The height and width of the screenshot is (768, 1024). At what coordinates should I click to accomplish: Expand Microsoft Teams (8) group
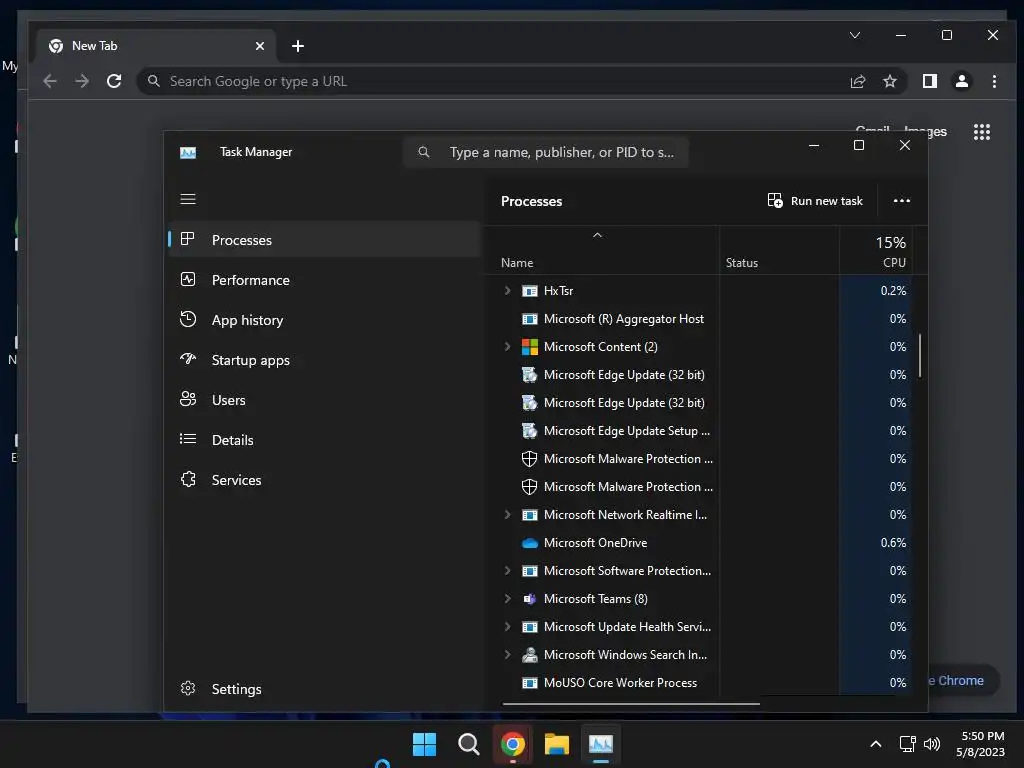click(507, 599)
